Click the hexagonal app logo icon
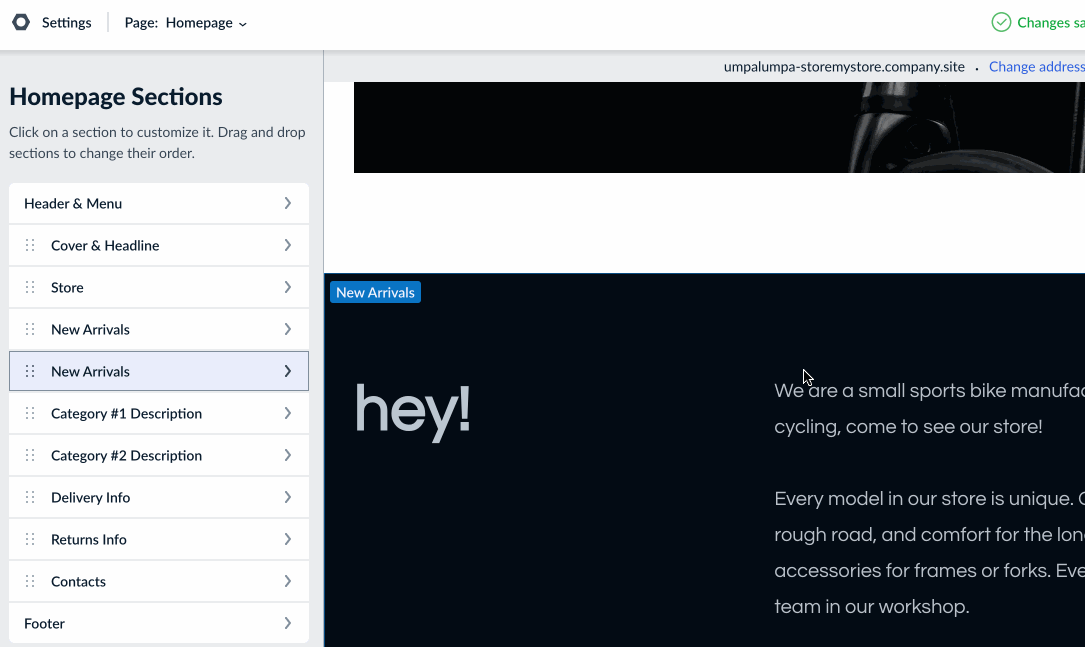1085x647 pixels. coord(21,21)
